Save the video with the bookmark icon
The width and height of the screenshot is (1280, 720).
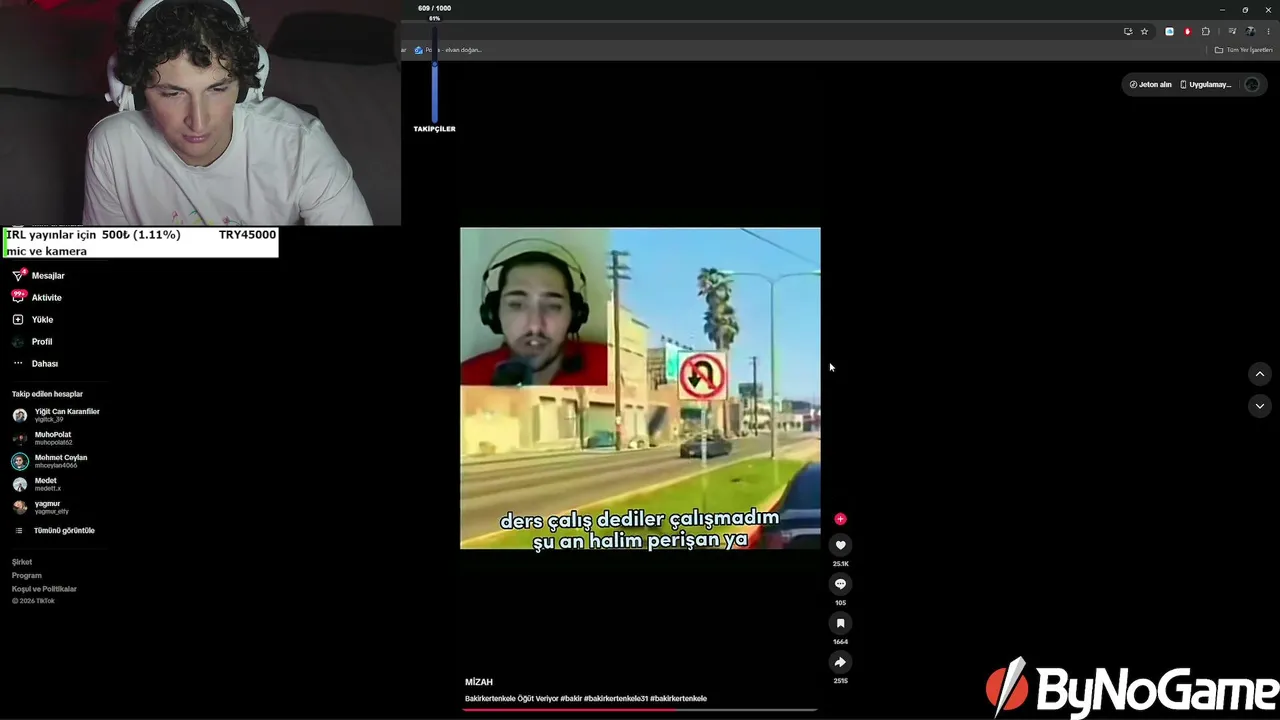click(x=840, y=623)
